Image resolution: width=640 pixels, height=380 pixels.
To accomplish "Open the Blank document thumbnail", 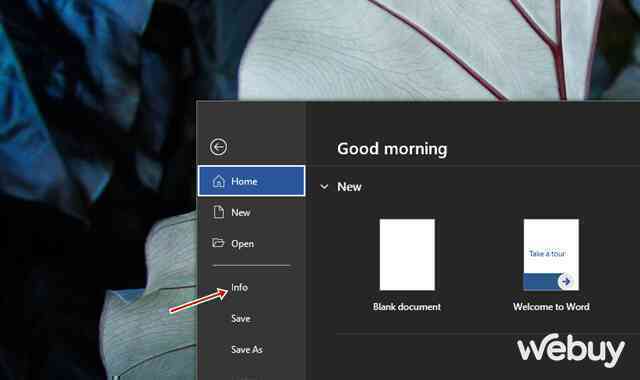I will point(407,255).
